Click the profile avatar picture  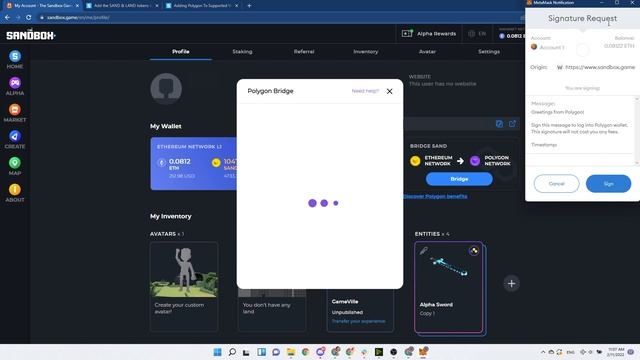click(x=166, y=89)
